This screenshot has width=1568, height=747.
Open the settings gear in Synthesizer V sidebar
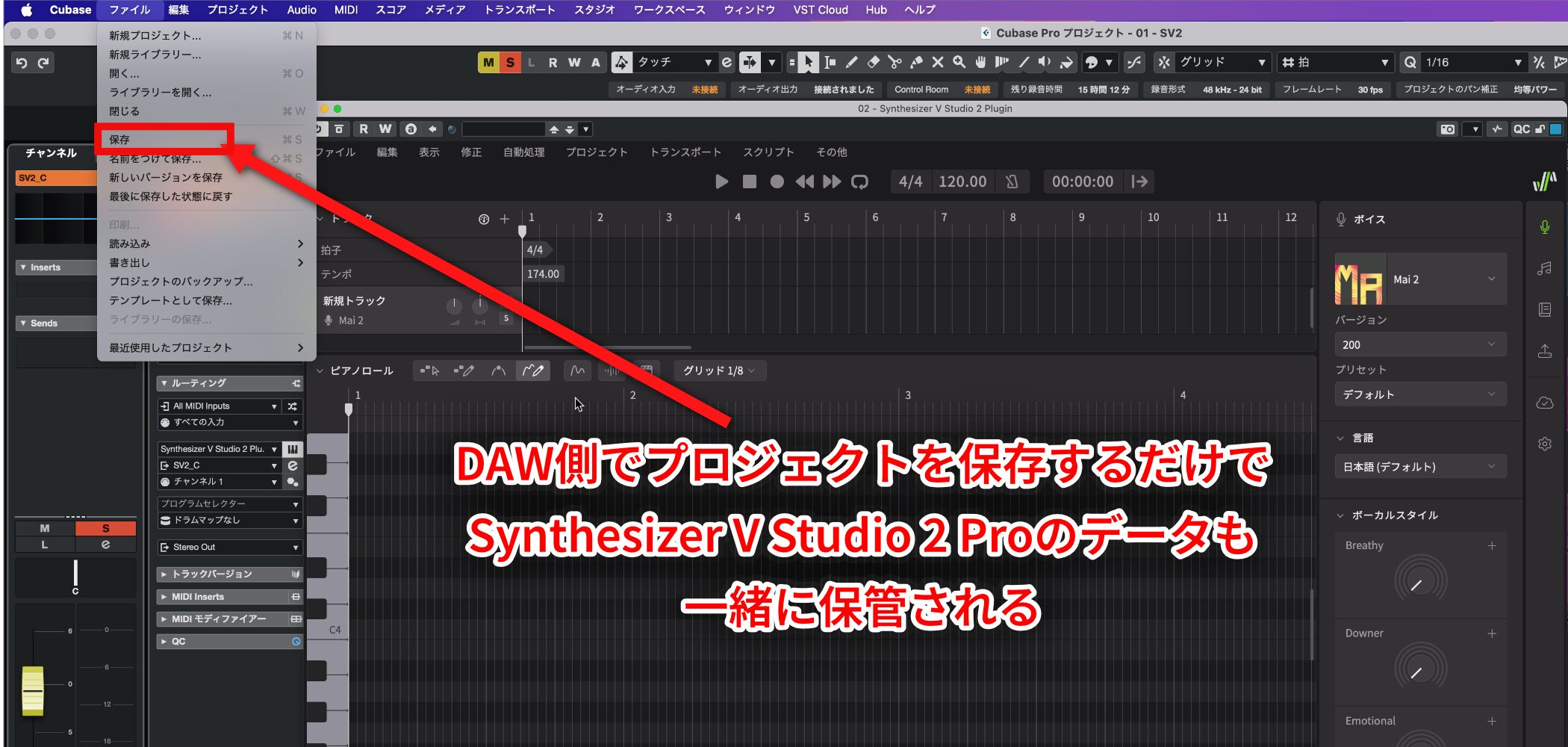tap(1544, 444)
